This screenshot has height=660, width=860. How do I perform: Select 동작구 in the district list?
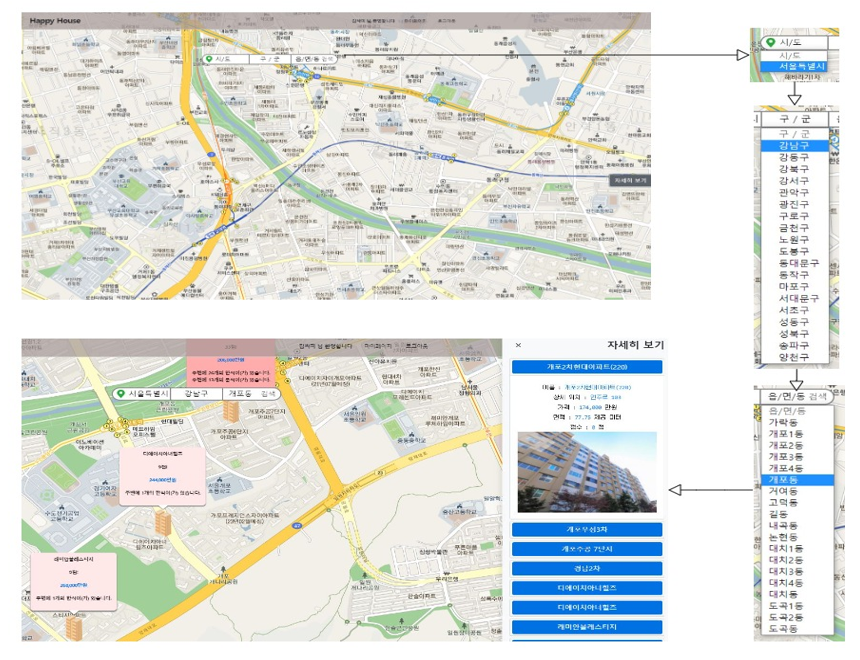point(794,275)
